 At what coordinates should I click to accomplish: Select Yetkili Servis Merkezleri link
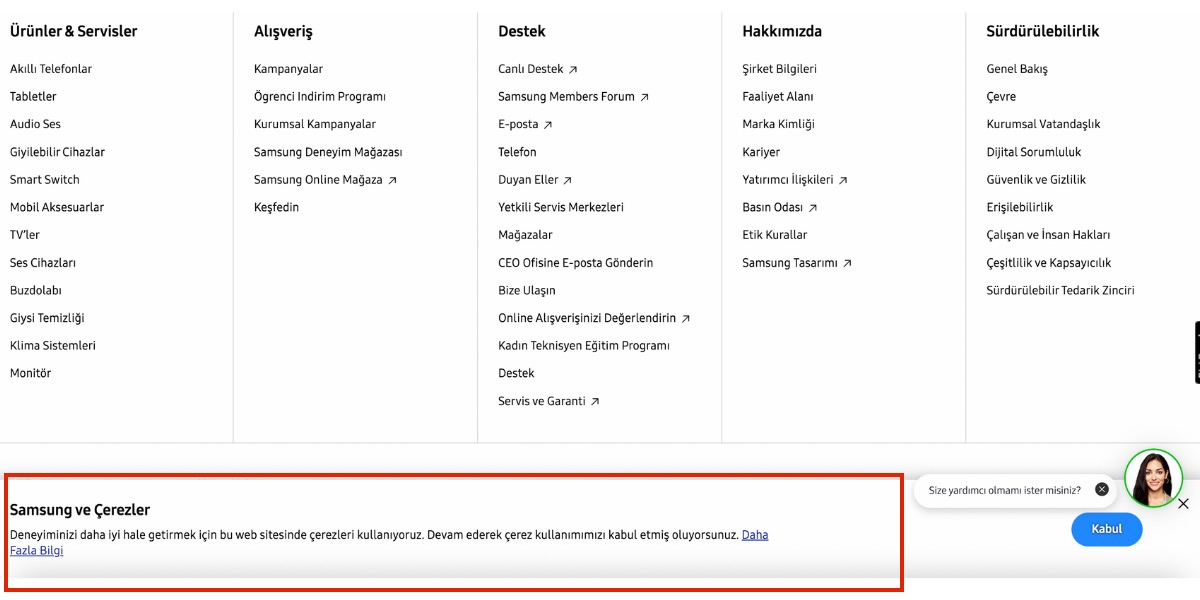(560, 207)
